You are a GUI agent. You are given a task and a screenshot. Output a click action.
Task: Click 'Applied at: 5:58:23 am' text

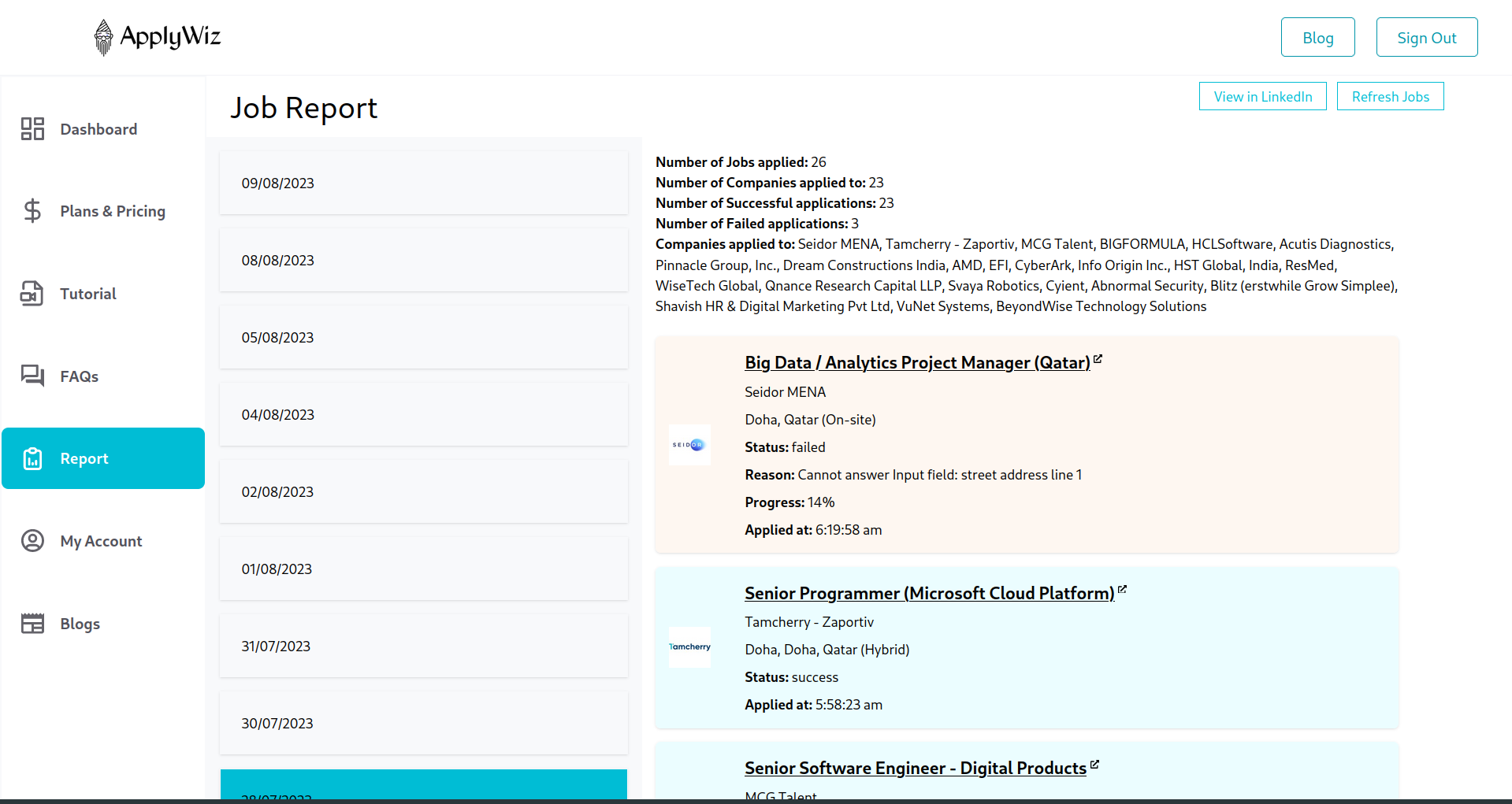click(x=813, y=705)
